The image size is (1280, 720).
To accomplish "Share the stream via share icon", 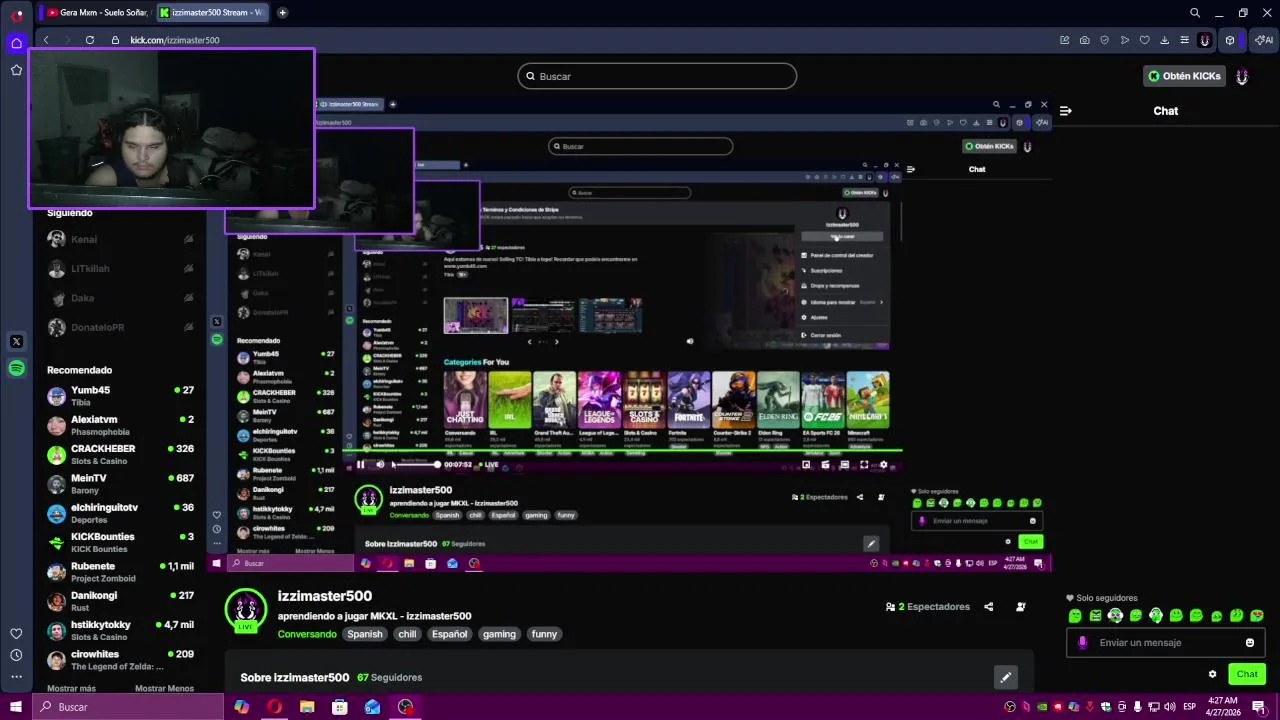I will click(x=989, y=607).
